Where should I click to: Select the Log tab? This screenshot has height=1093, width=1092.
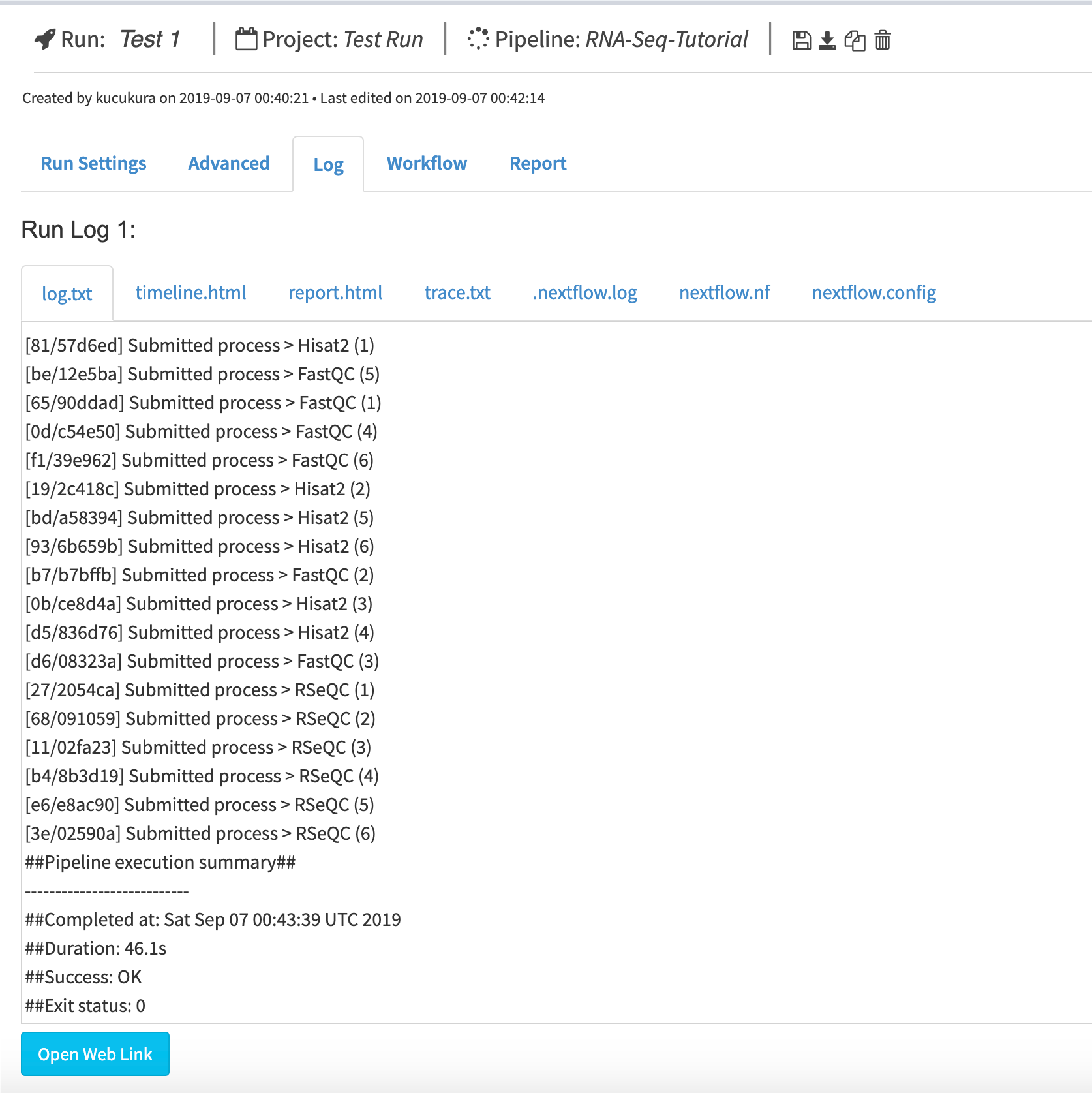tap(328, 164)
